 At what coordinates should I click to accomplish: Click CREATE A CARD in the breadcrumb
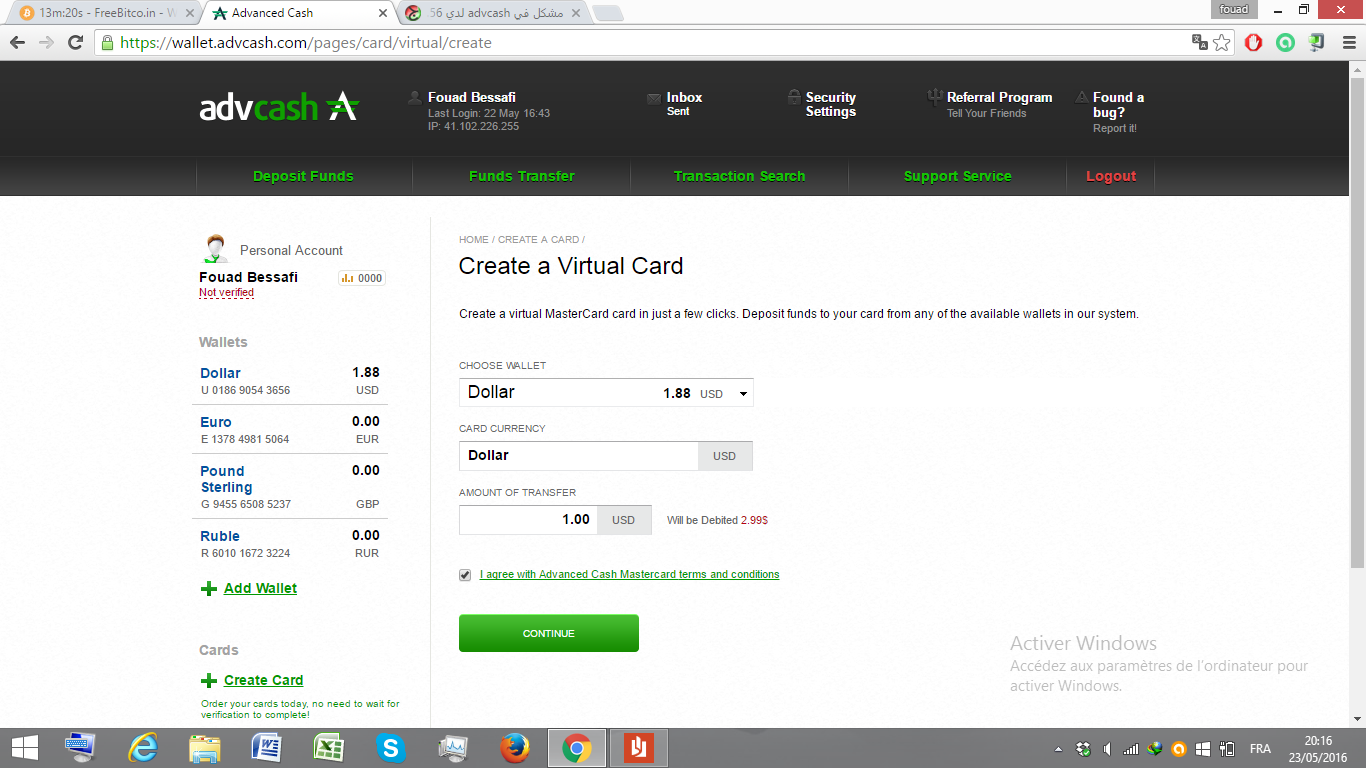[x=539, y=240]
